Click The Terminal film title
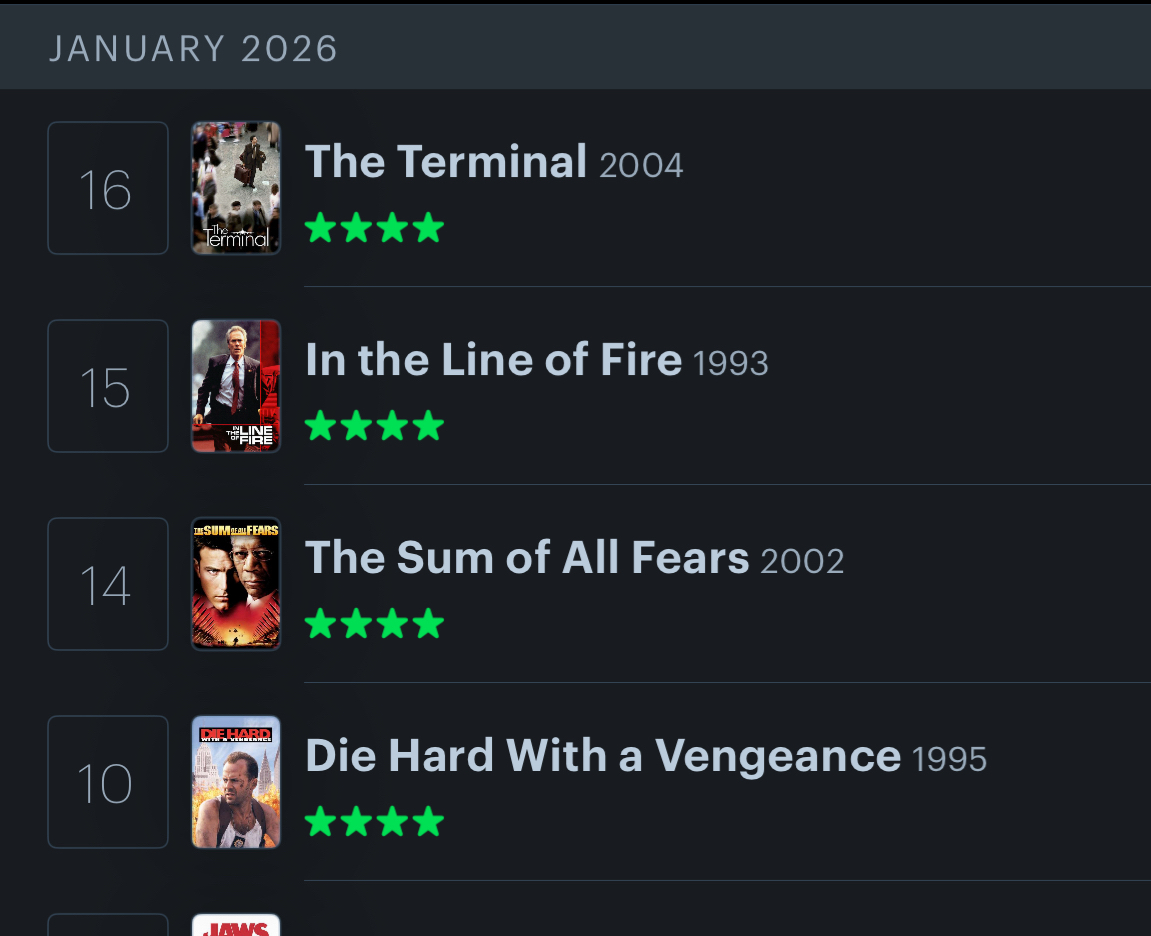The width and height of the screenshot is (1151, 936). [445, 161]
